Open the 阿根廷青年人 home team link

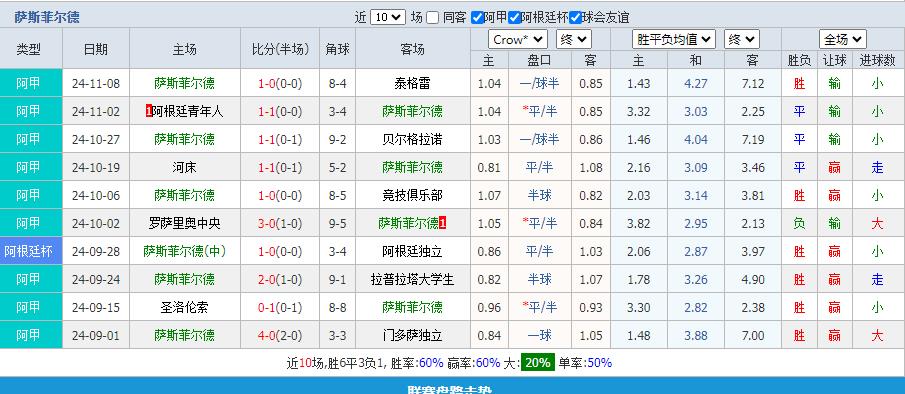[188, 111]
